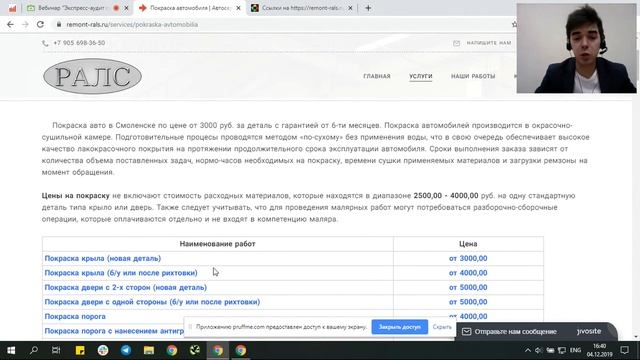Open the Windows Start menu

point(11,350)
